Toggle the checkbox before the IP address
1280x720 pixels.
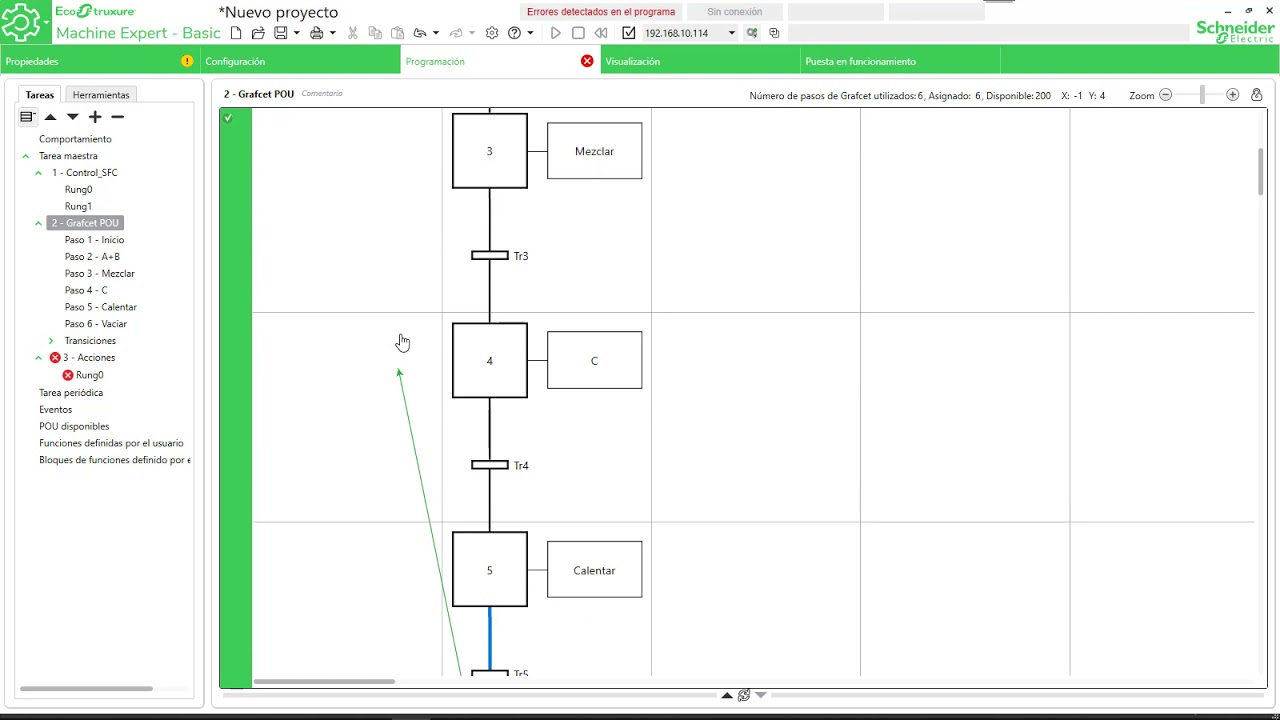628,33
